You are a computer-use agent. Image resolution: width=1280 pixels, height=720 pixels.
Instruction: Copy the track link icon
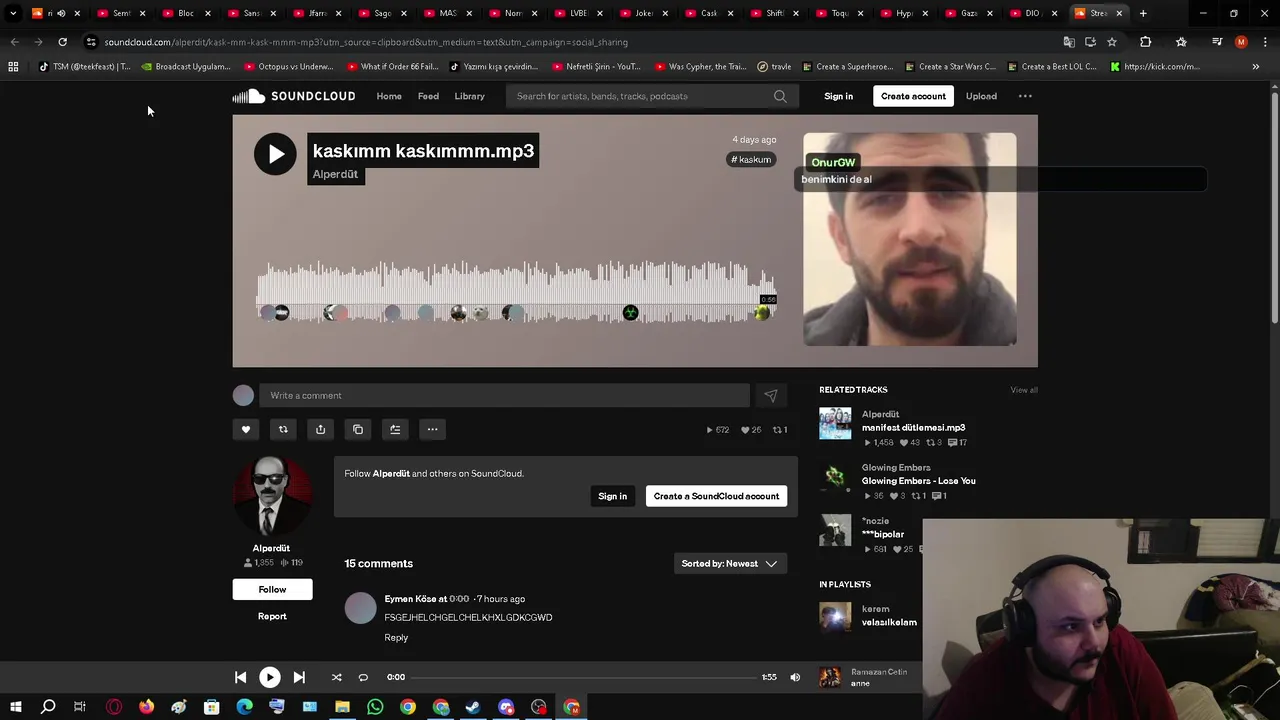(x=358, y=429)
